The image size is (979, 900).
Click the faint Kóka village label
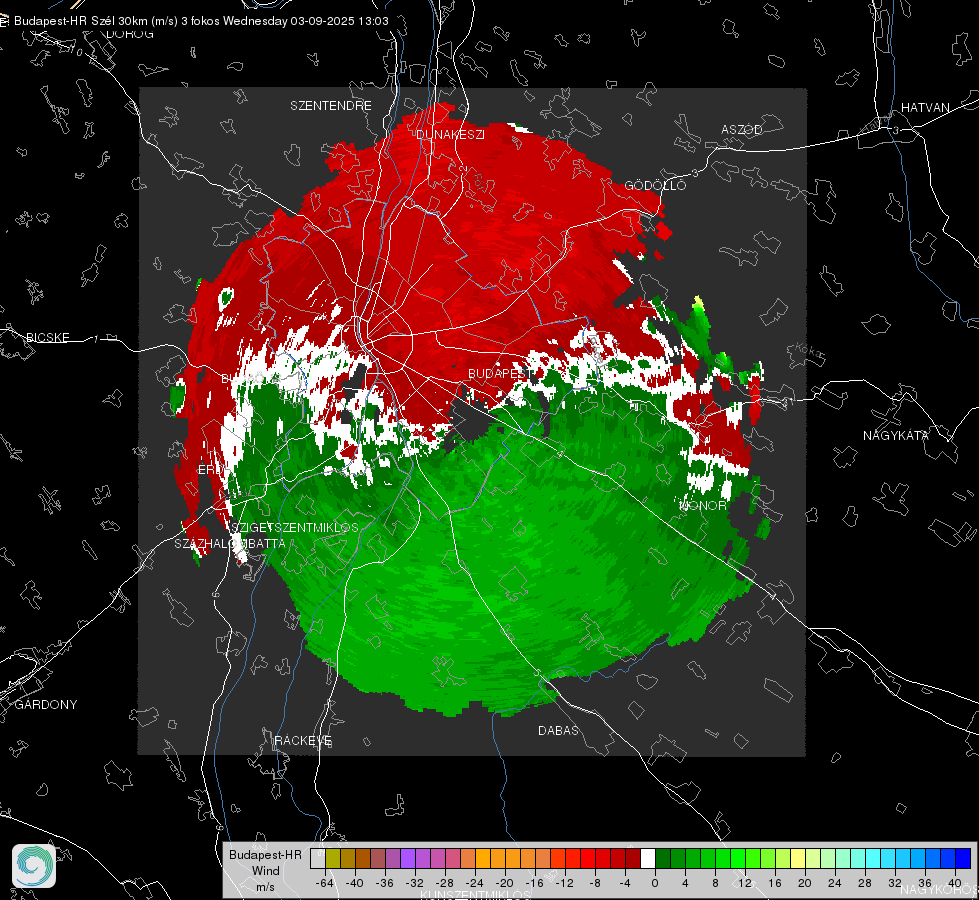809,351
